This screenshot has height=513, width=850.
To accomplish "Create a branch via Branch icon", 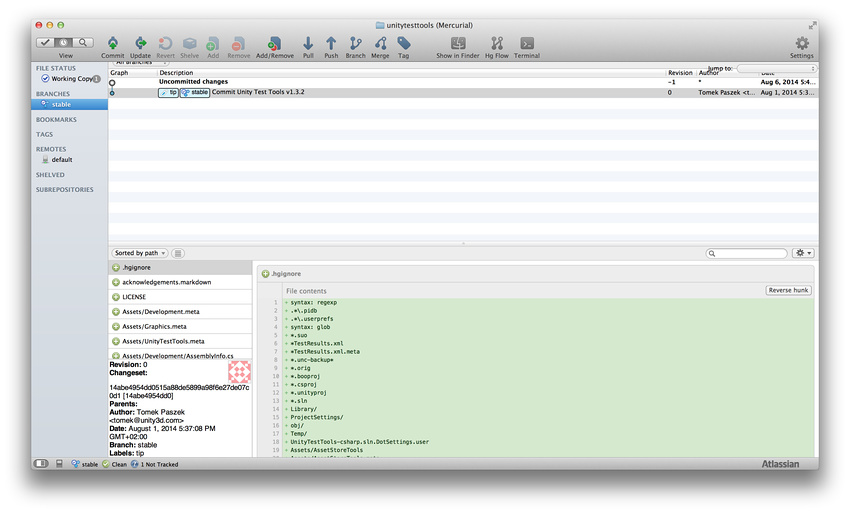I will 355,44.
